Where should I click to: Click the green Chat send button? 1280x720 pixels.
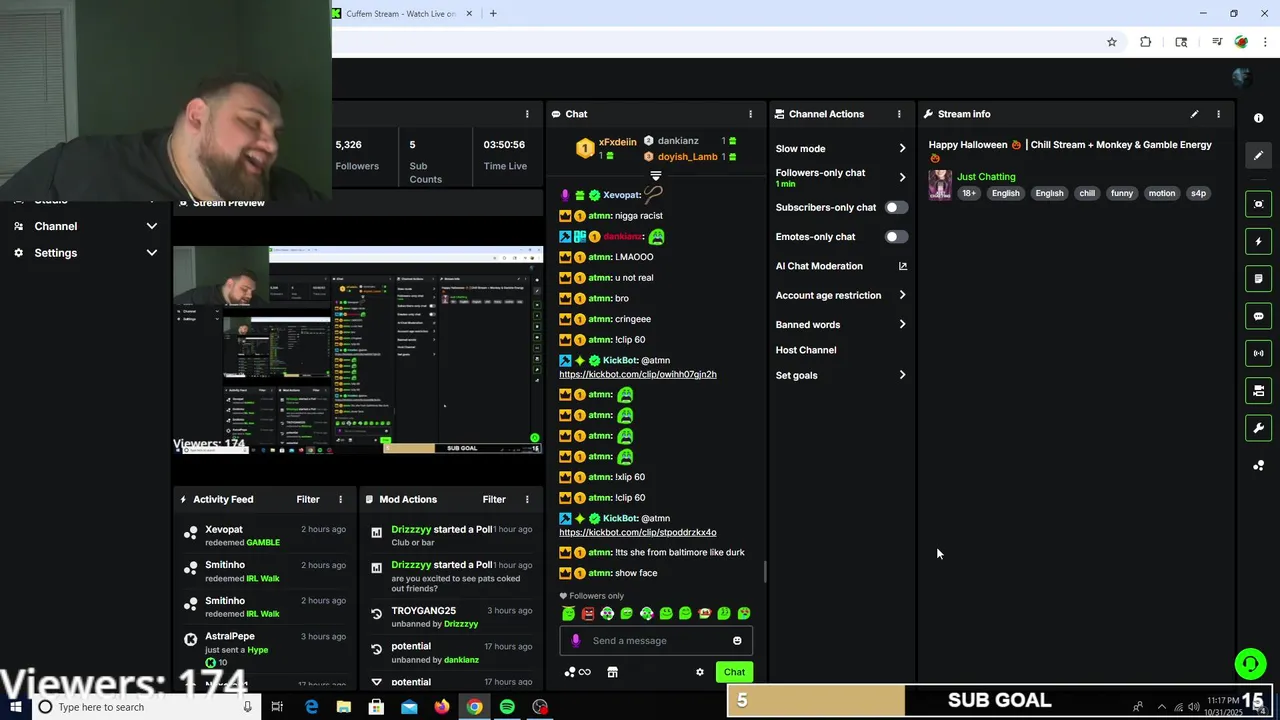point(734,672)
